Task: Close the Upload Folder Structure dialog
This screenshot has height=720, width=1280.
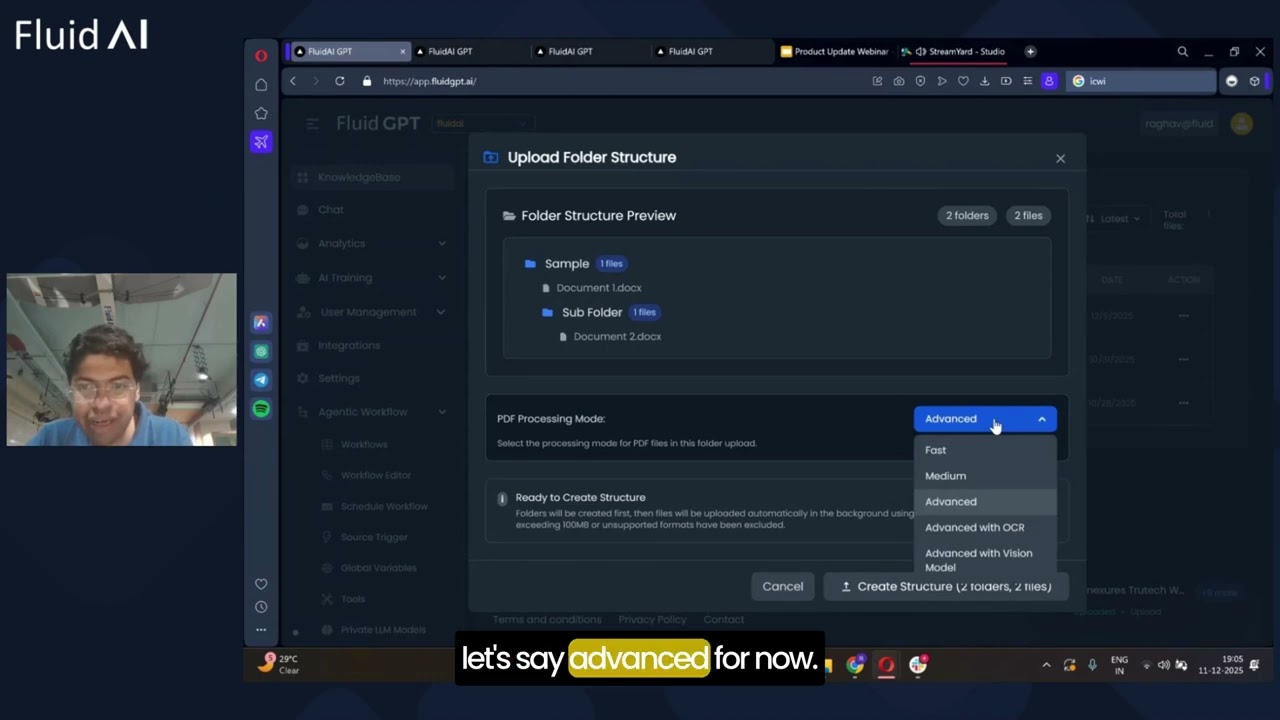Action: [1061, 158]
